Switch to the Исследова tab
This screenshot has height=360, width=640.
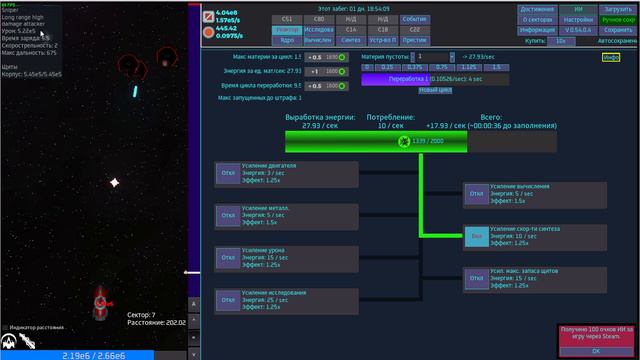pos(319,30)
